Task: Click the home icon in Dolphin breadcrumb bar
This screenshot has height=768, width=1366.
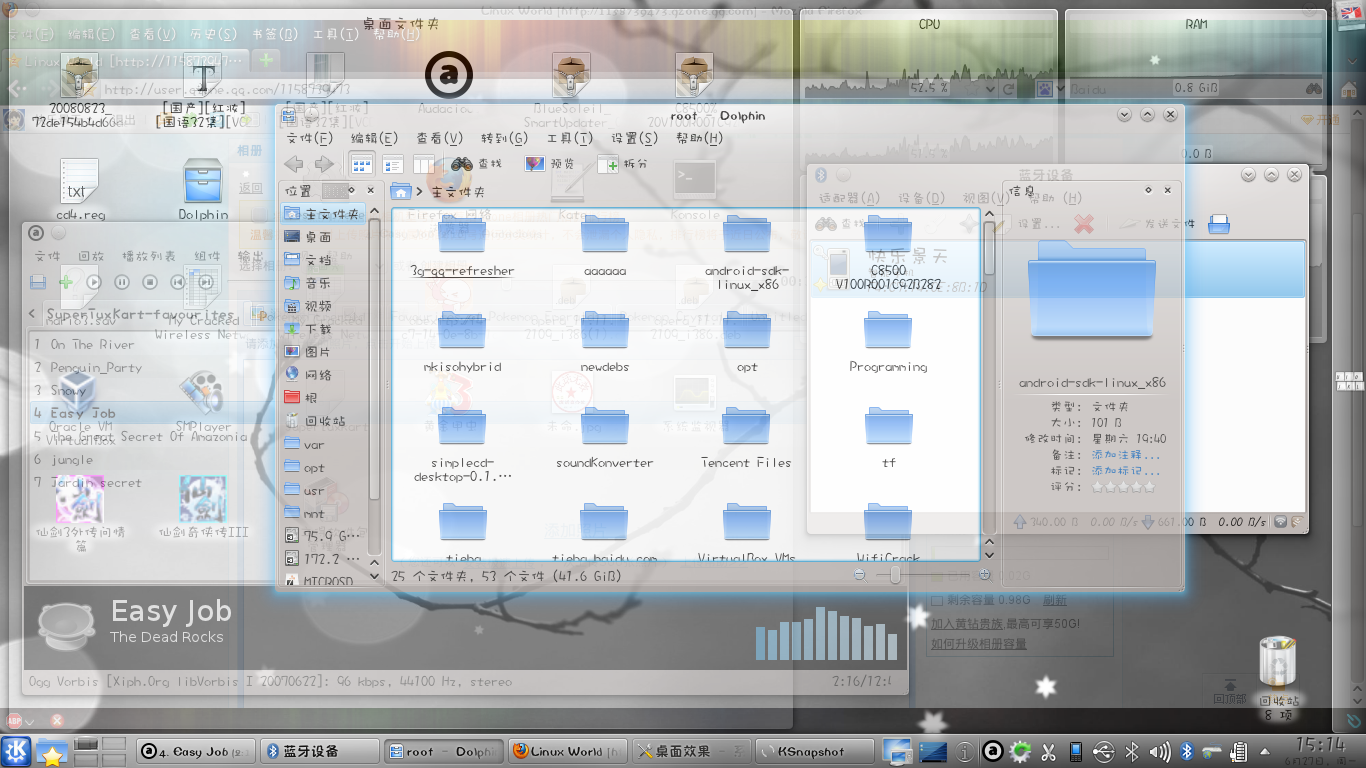Action: pyautogui.click(x=401, y=191)
